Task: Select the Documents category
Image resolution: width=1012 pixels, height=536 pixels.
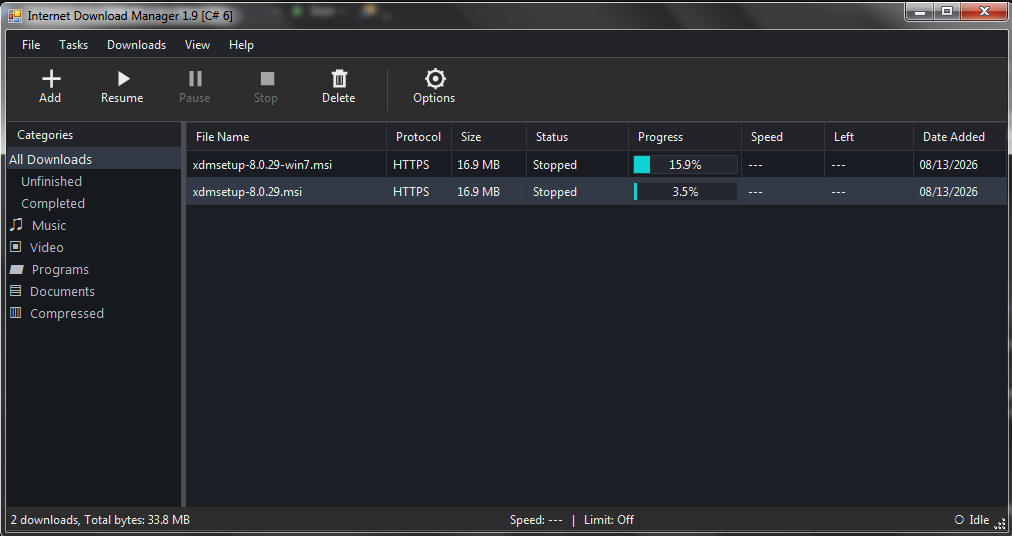Action: click(x=62, y=291)
